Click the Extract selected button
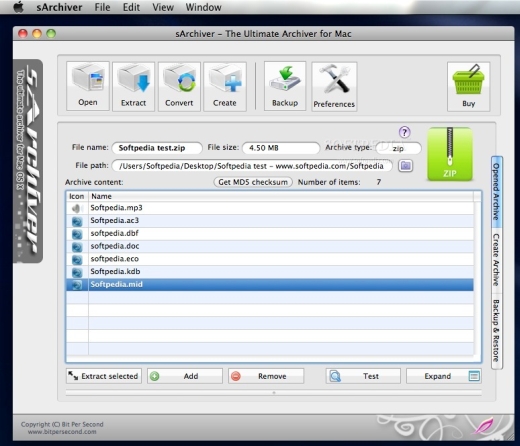 click(104, 376)
